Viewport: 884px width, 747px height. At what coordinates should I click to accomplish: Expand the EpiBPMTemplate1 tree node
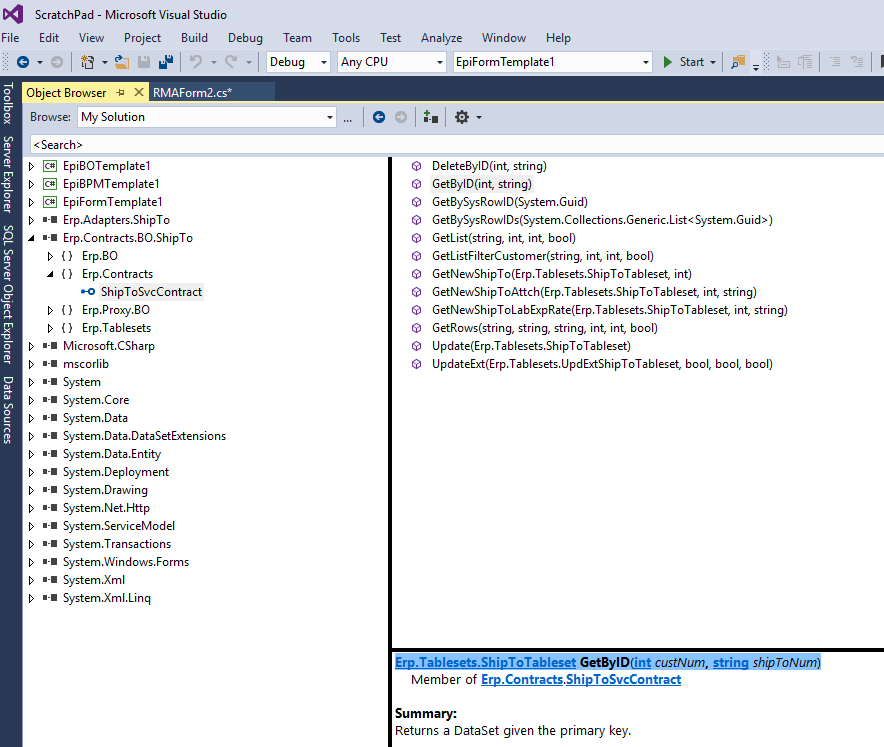(32, 184)
